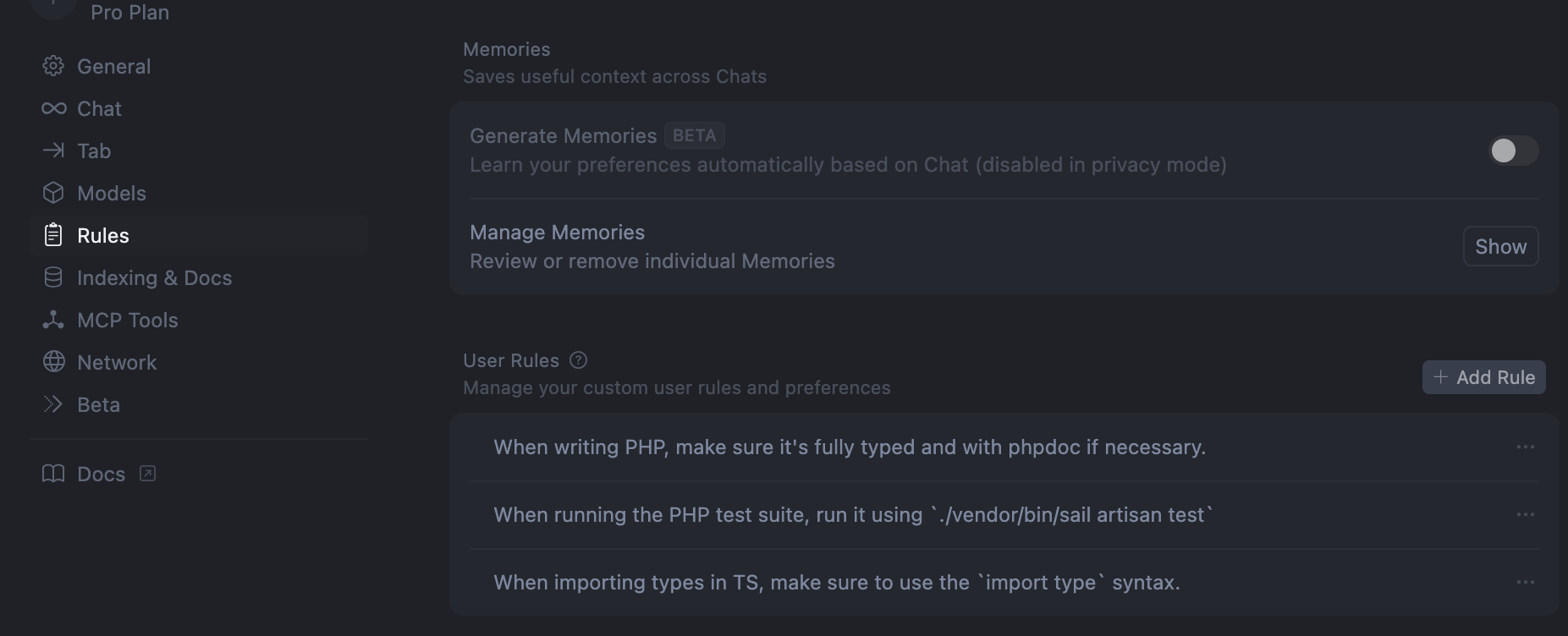Click the Indexing & Docs database icon
The width and height of the screenshot is (1568, 636).
[x=53, y=277]
